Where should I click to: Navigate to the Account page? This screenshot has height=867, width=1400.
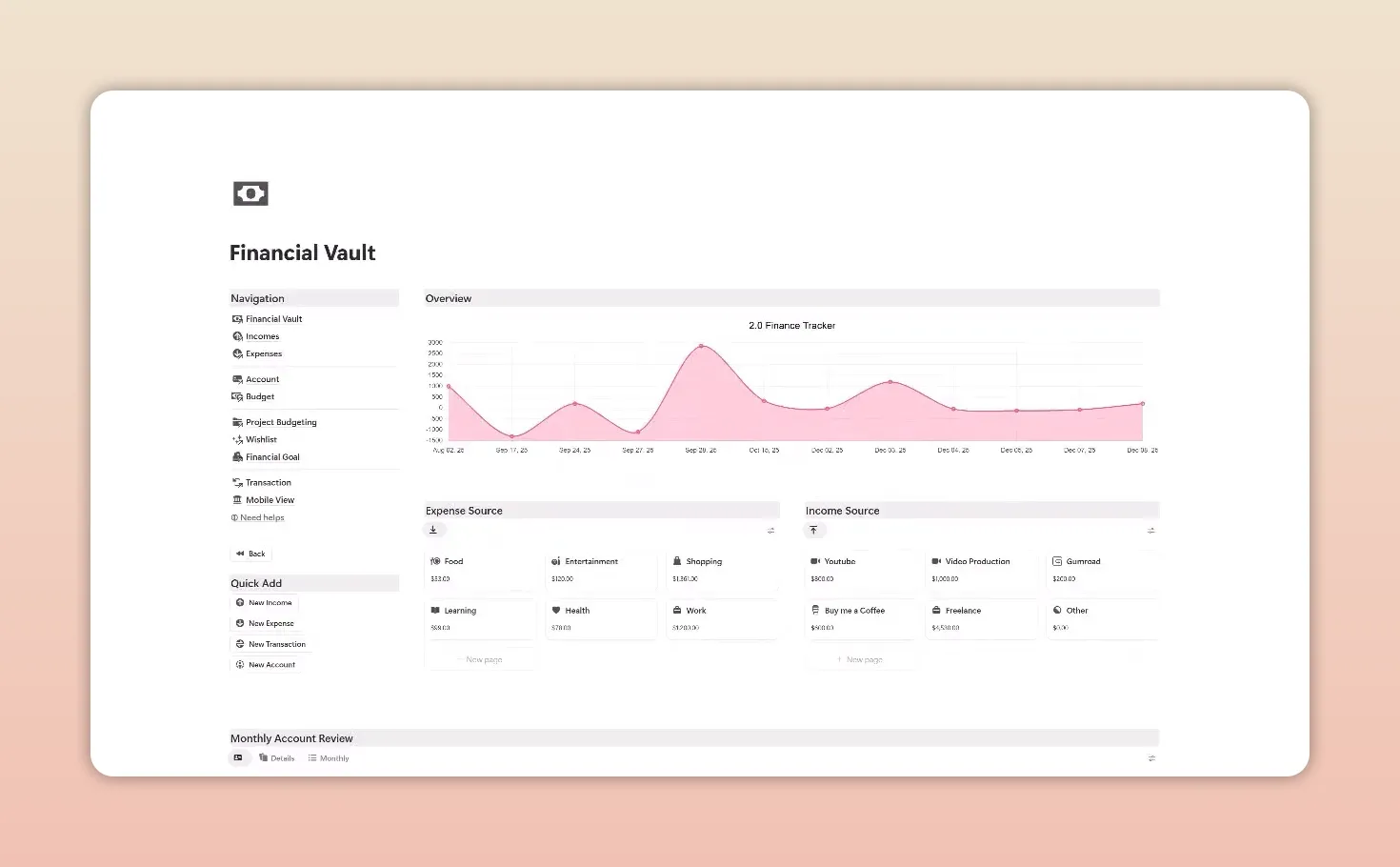point(255,379)
